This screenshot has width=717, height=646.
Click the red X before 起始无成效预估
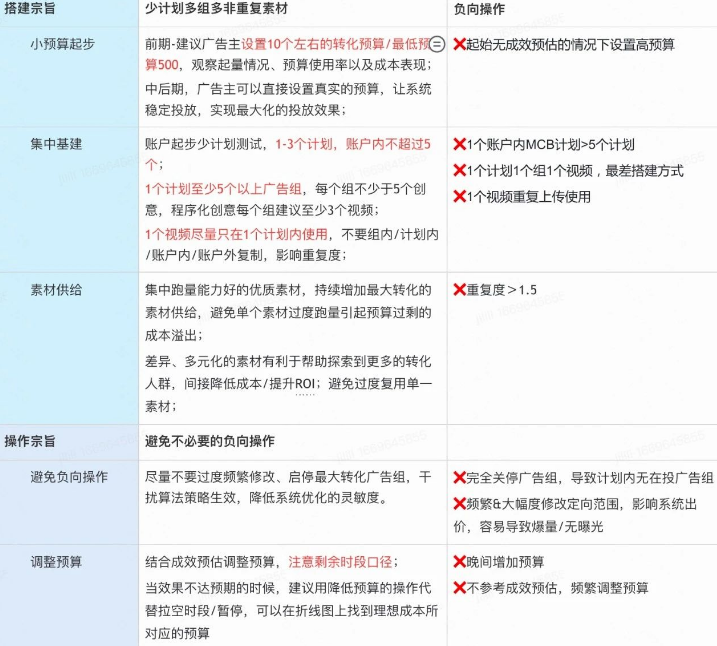point(459,45)
